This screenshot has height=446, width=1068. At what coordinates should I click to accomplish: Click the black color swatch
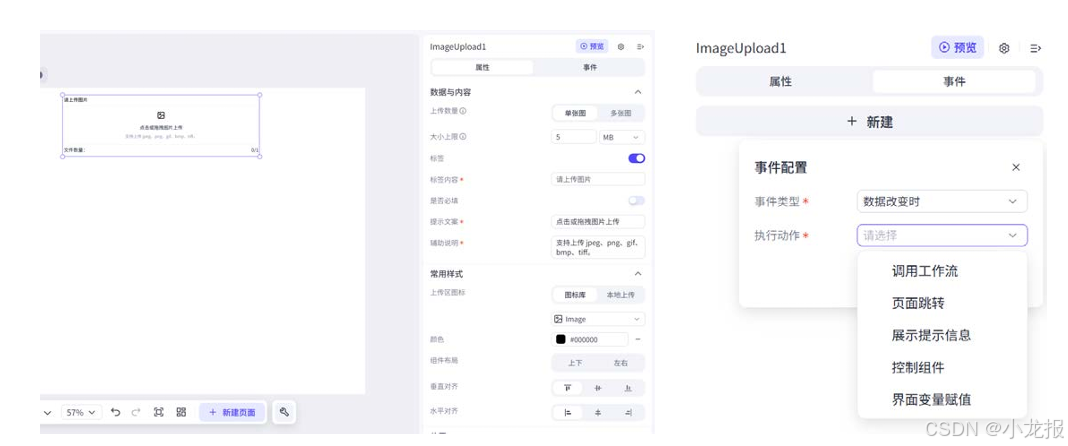point(561,339)
